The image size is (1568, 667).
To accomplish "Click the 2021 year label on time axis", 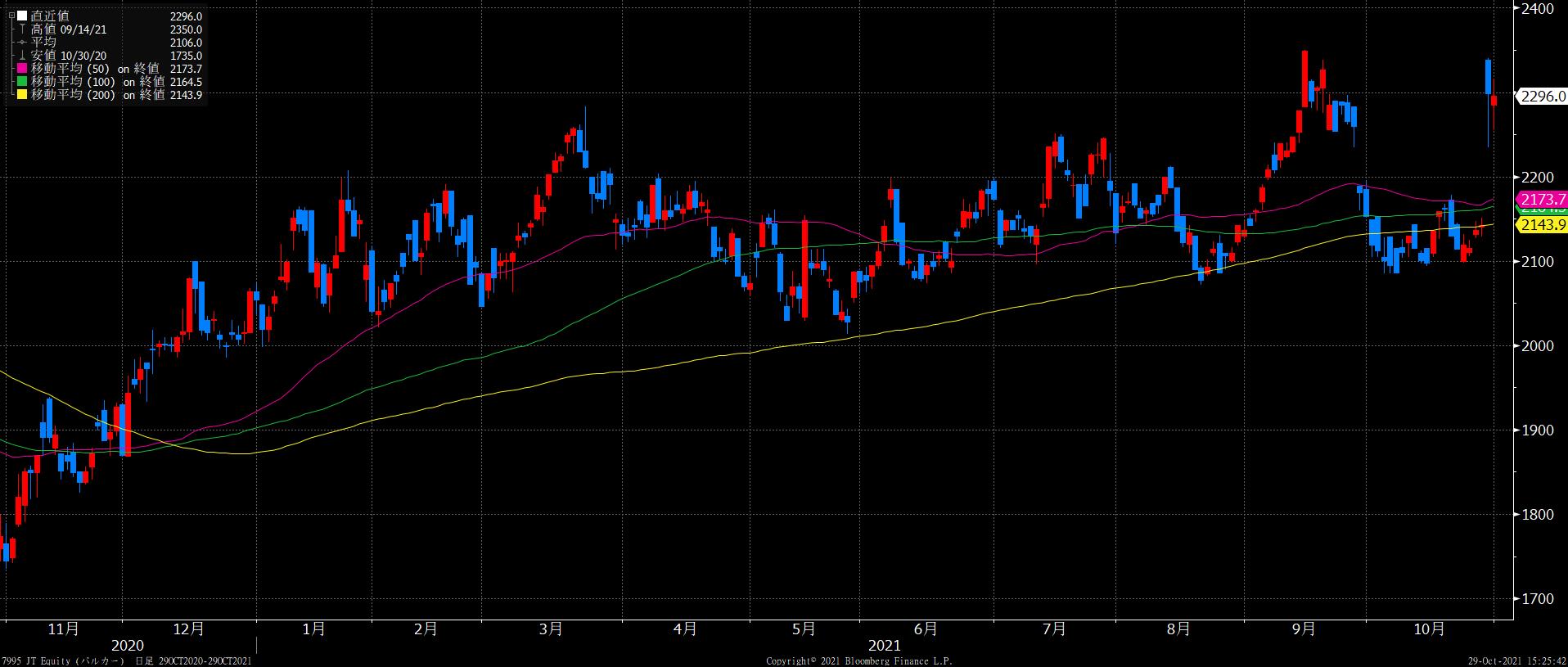I will click(x=884, y=646).
